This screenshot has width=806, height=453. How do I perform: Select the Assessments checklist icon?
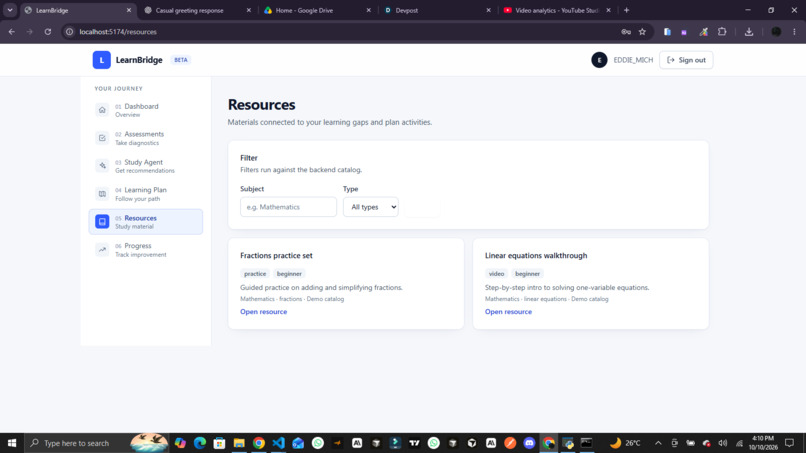pyautogui.click(x=102, y=138)
